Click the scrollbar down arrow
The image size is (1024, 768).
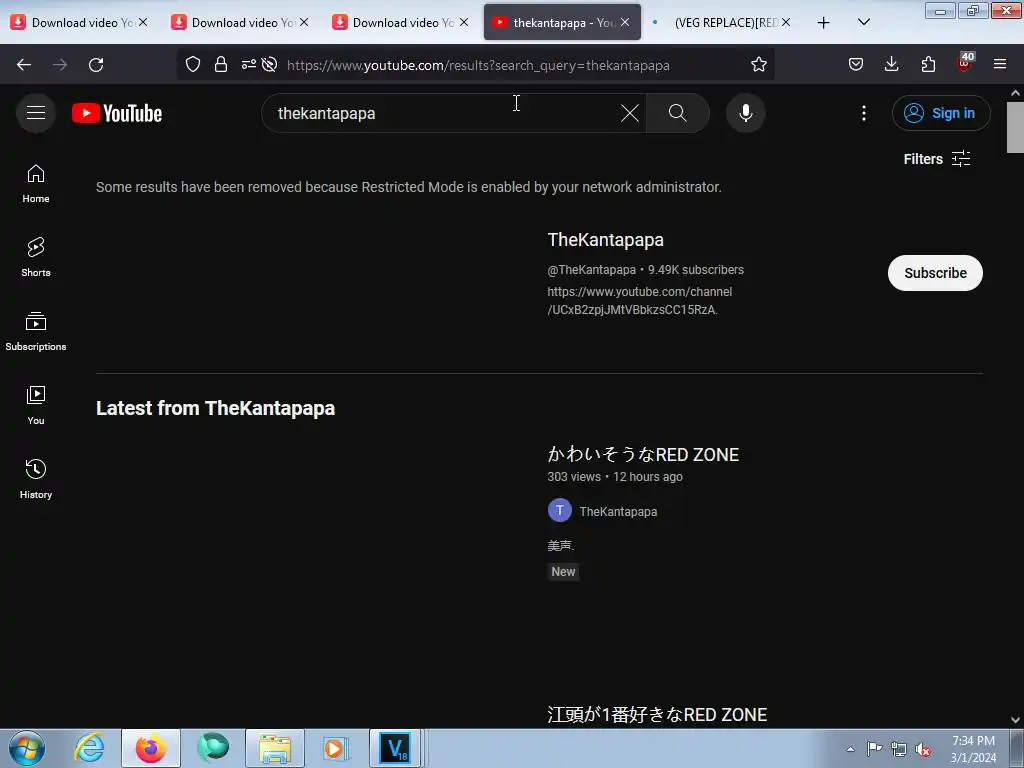coord(1015,720)
